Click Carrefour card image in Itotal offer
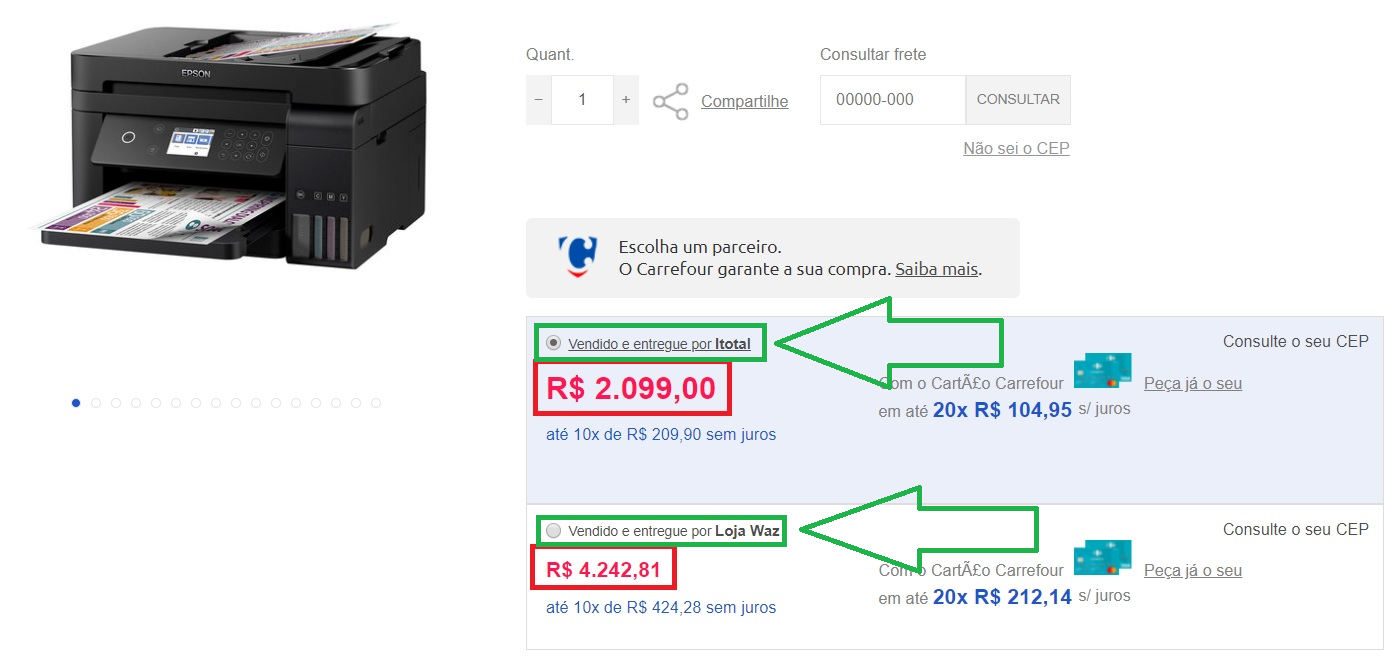The height and width of the screenshot is (660, 1394). tap(1102, 370)
